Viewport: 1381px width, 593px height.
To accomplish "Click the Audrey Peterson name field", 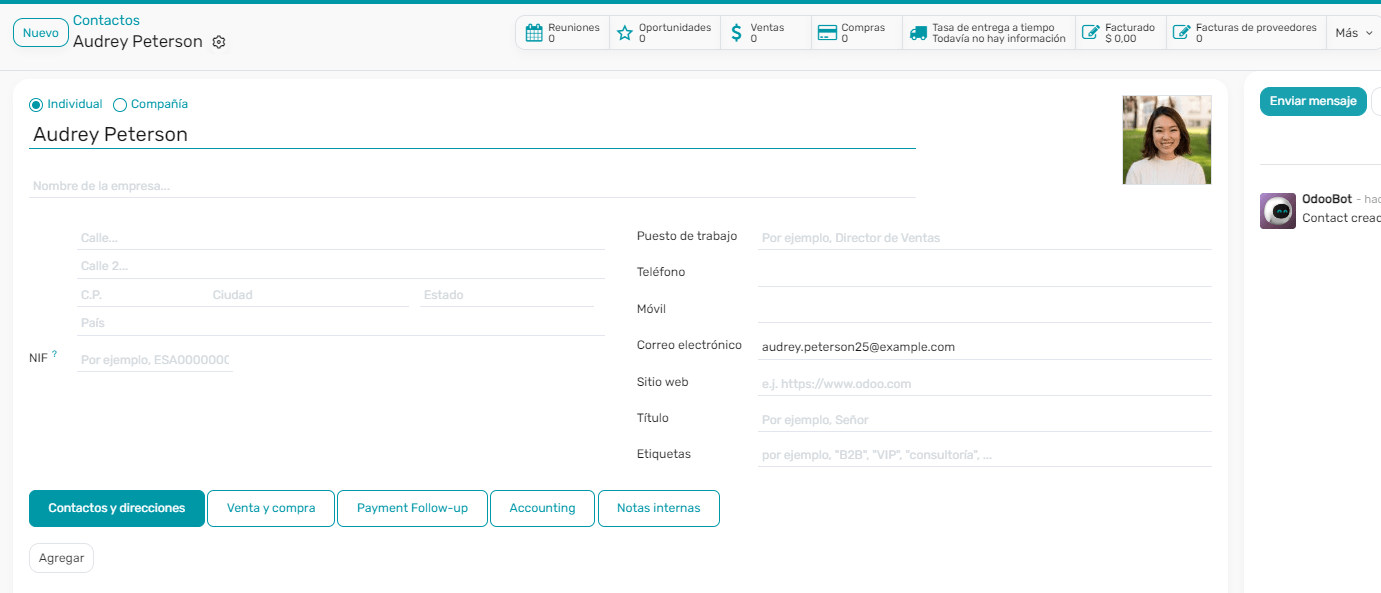I will pos(472,134).
